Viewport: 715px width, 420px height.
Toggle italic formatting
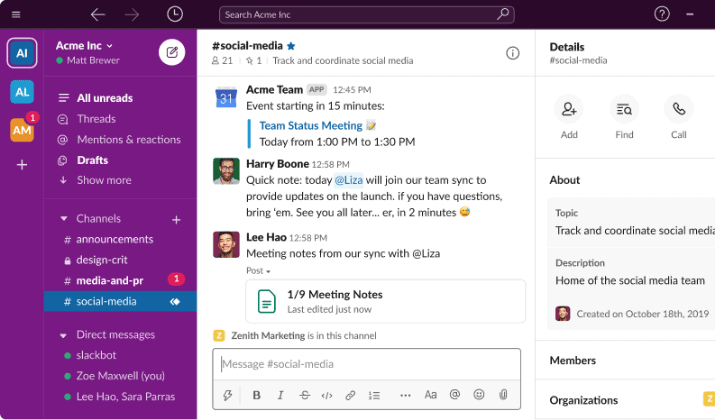click(280, 395)
